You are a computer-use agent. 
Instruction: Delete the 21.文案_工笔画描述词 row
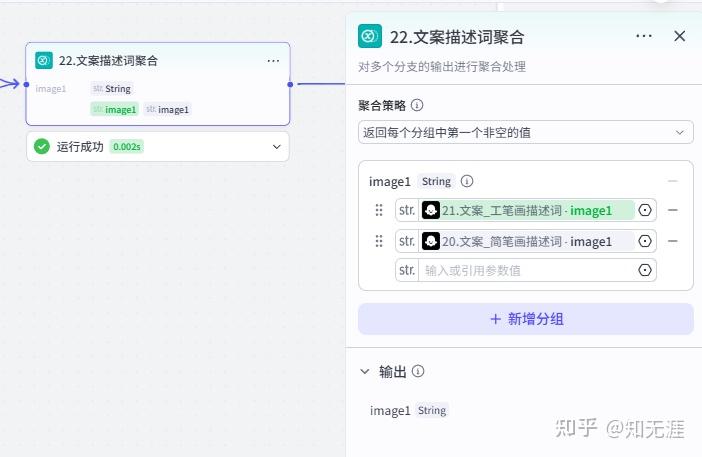(672, 210)
